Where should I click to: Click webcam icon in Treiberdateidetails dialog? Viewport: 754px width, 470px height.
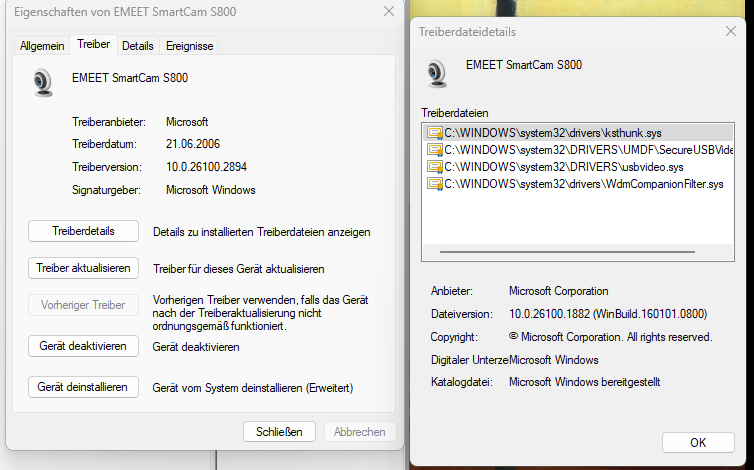point(437,73)
